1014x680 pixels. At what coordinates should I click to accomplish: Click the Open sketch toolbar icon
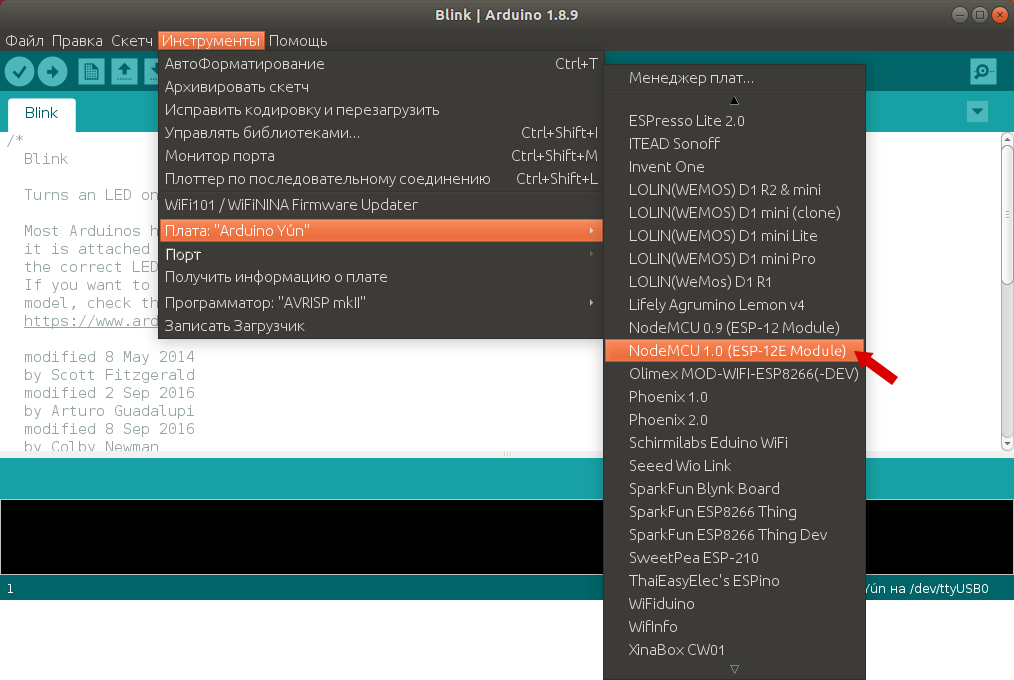click(124, 71)
